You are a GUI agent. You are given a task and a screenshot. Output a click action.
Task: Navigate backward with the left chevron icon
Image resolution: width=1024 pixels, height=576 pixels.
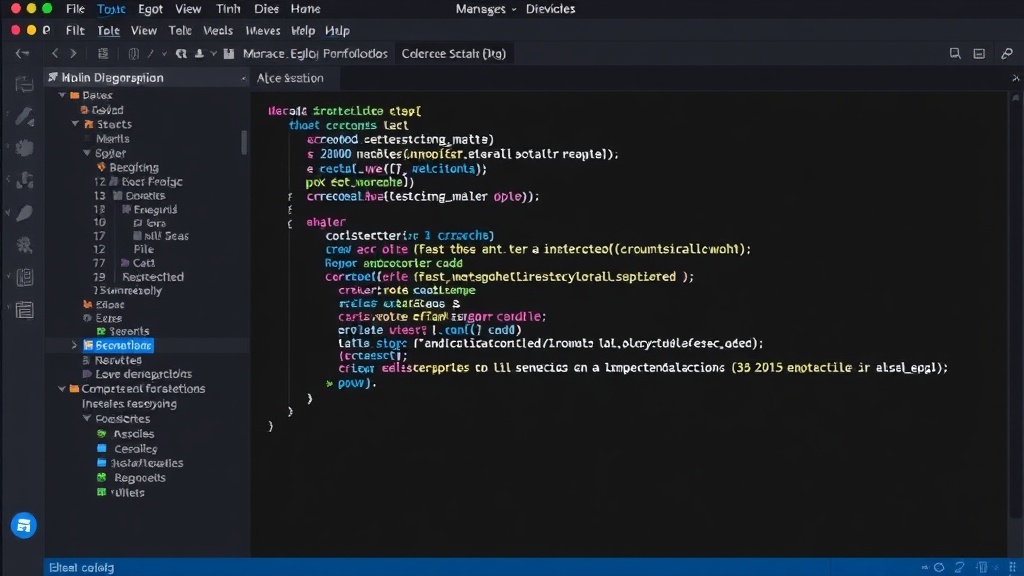click(x=55, y=54)
